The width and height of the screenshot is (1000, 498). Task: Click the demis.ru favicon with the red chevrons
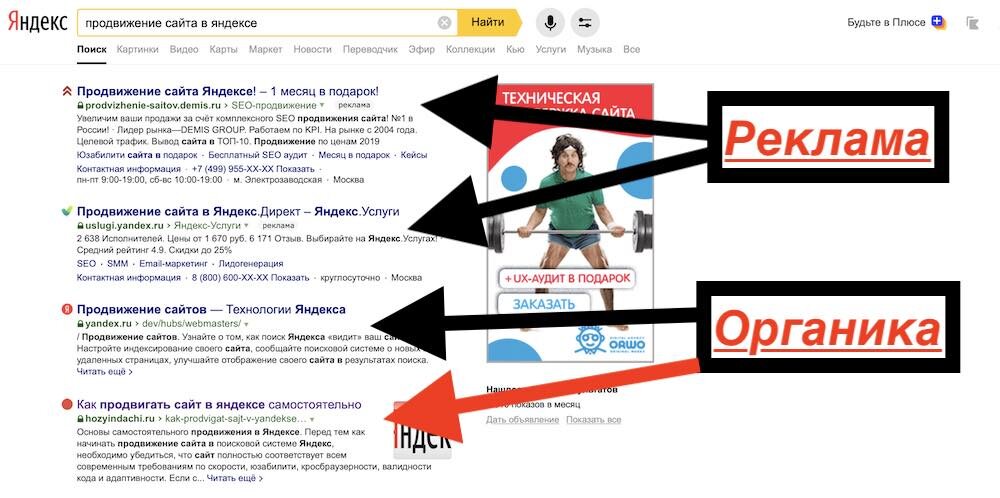point(67,91)
